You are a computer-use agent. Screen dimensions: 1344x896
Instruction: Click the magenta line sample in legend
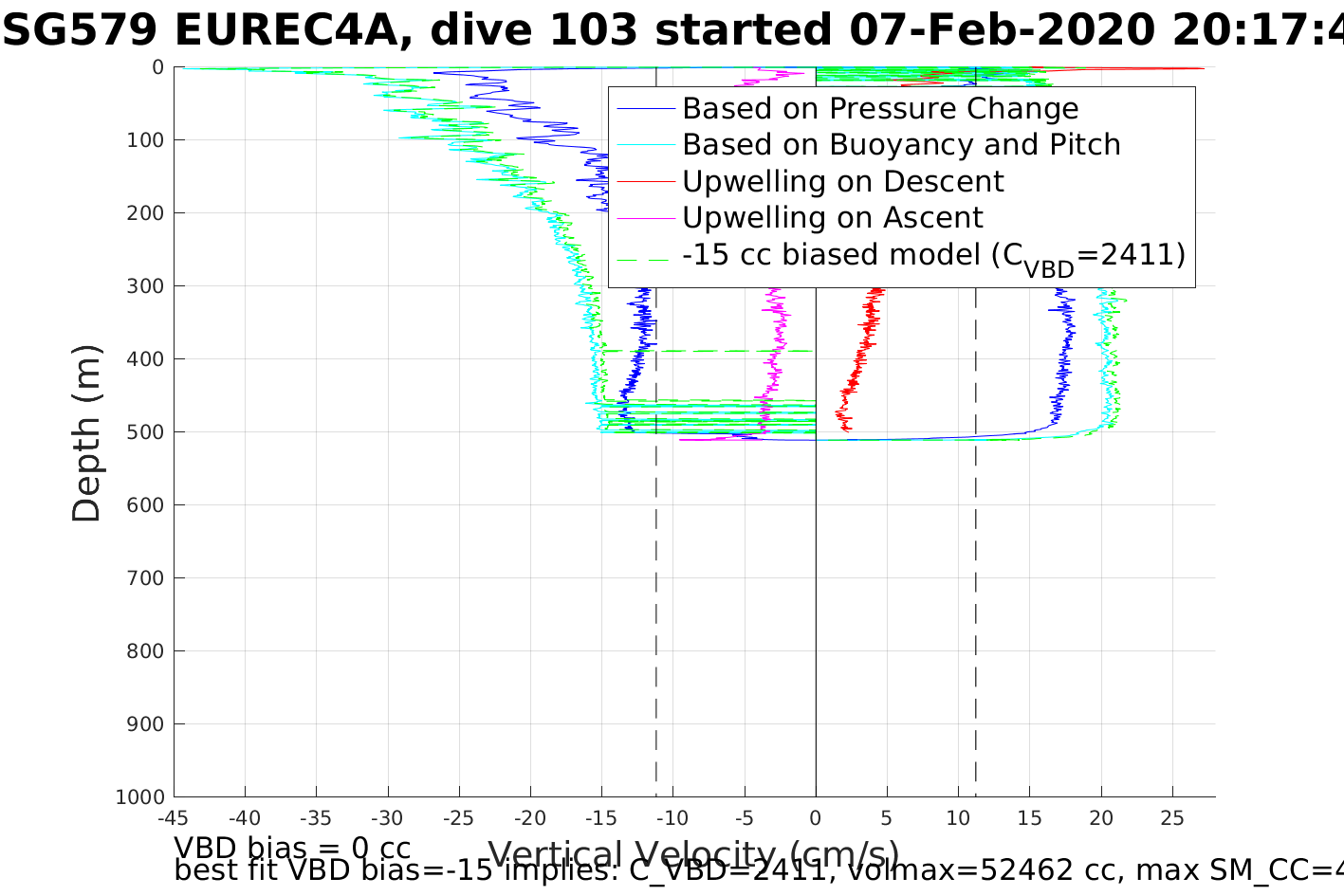pyautogui.click(x=646, y=219)
